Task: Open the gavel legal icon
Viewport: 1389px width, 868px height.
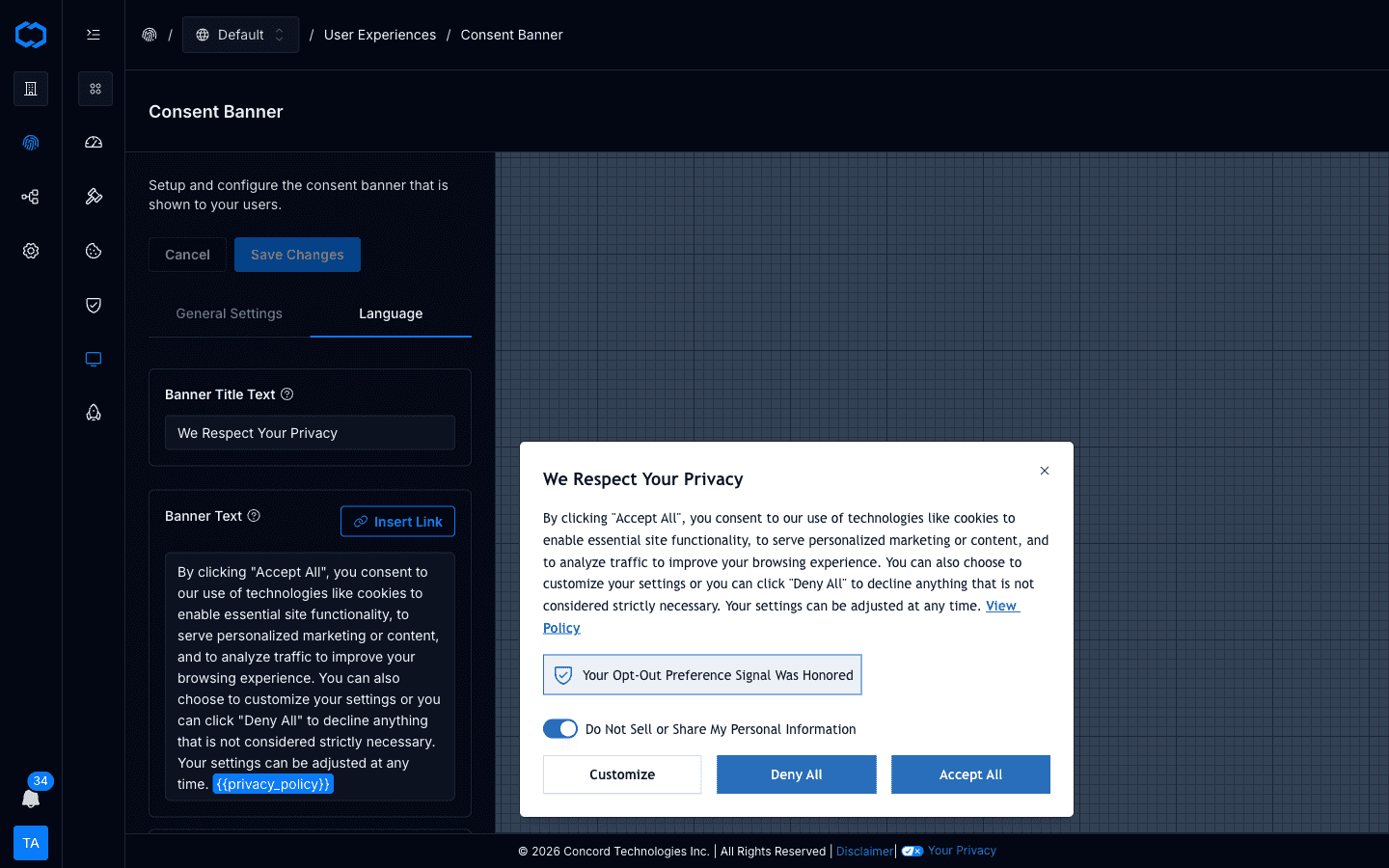Action: (94, 197)
